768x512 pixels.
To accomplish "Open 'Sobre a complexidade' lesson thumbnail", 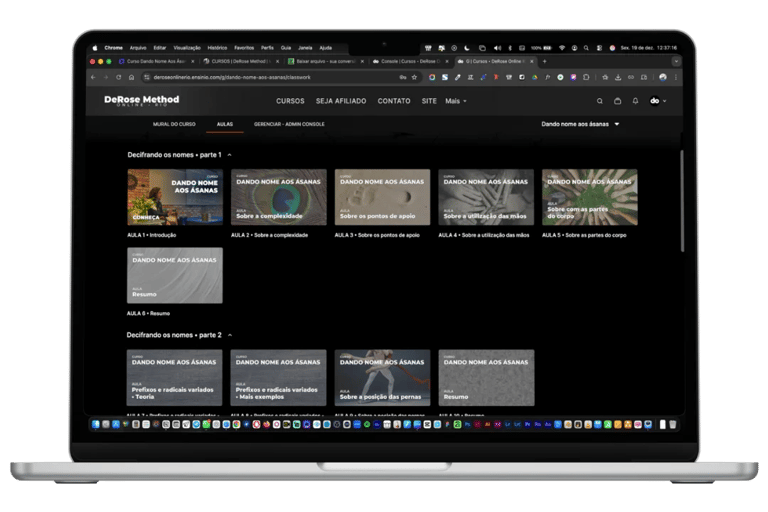I will click(x=279, y=197).
